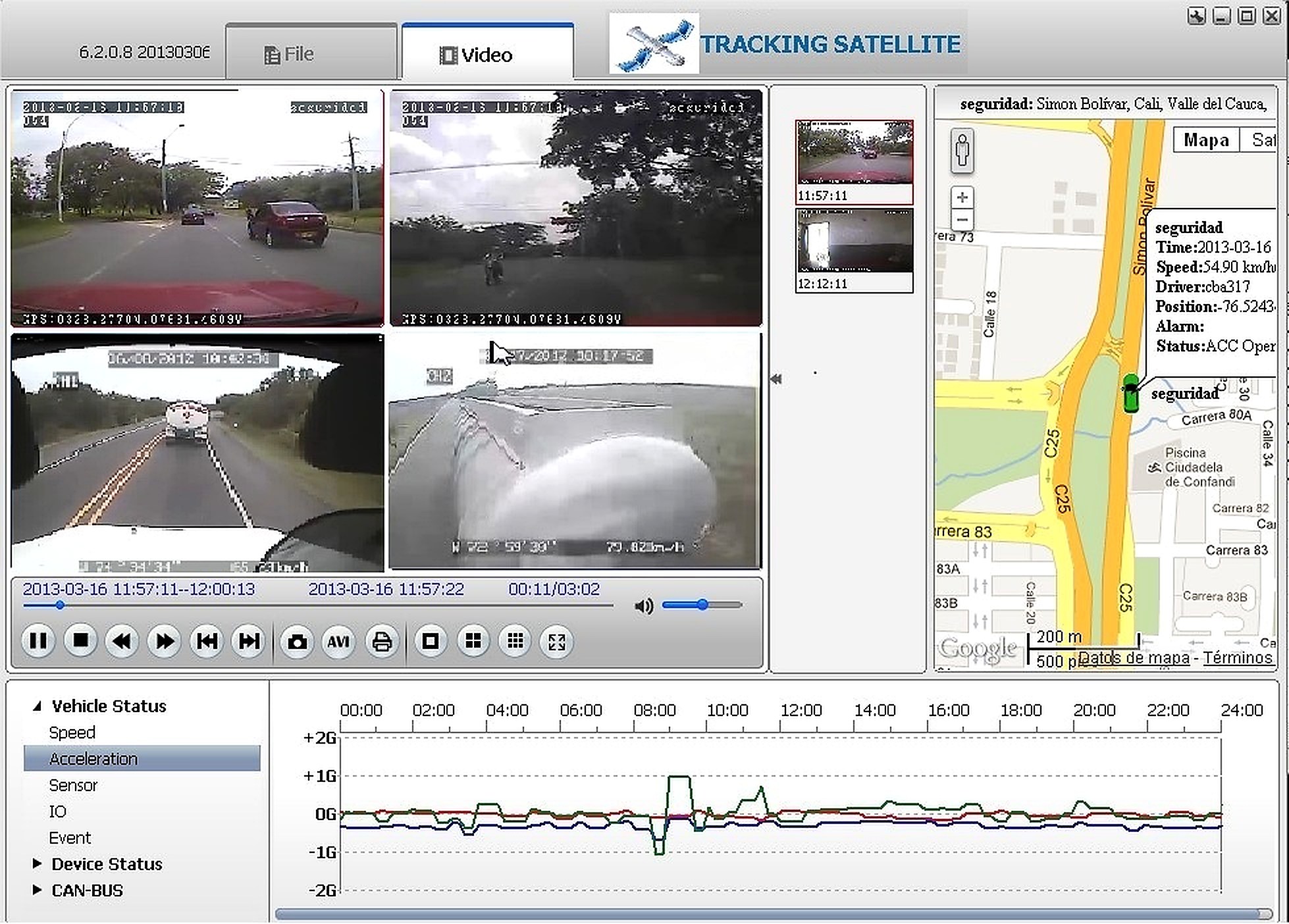1289x924 pixels.
Task: Switch to four-view grid layout
Action: tap(473, 642)
